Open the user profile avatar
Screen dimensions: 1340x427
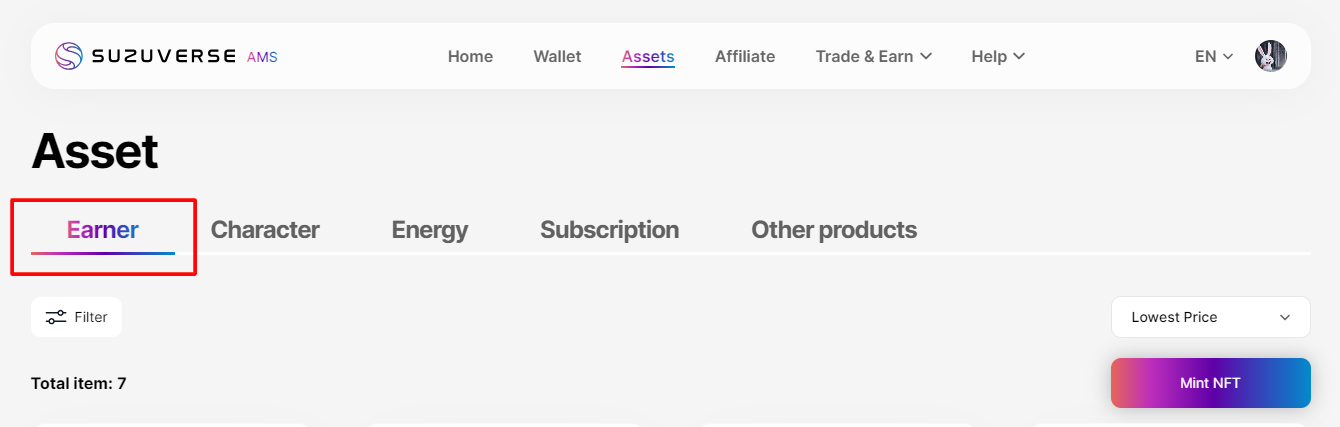coord(1270,56)
